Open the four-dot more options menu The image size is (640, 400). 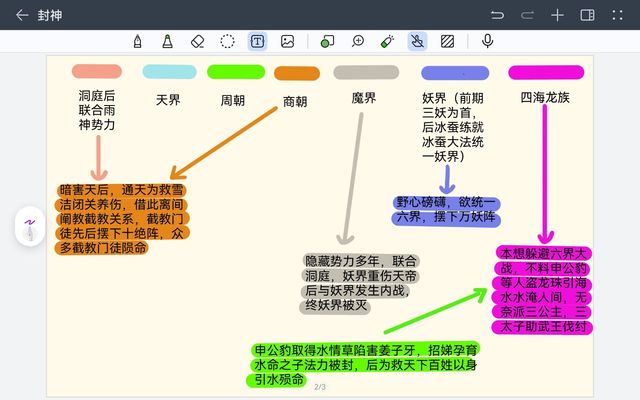617,15
